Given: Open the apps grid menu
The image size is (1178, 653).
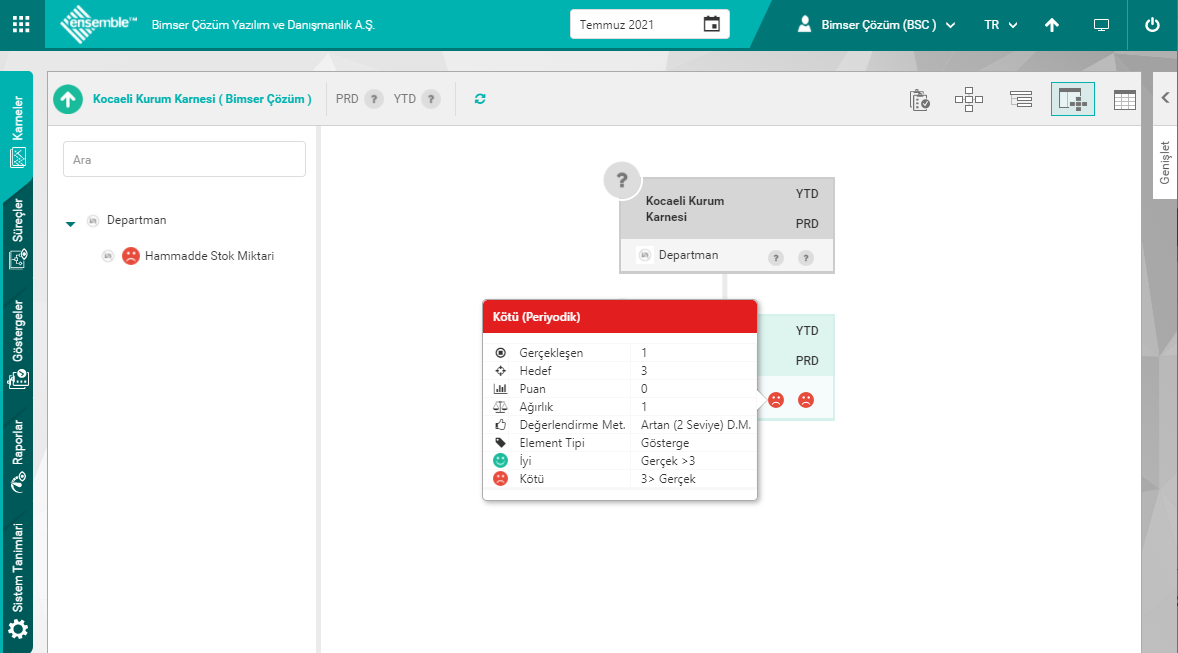Looking at the screenshot, I should pyautogui.click(x=21, y=24).
